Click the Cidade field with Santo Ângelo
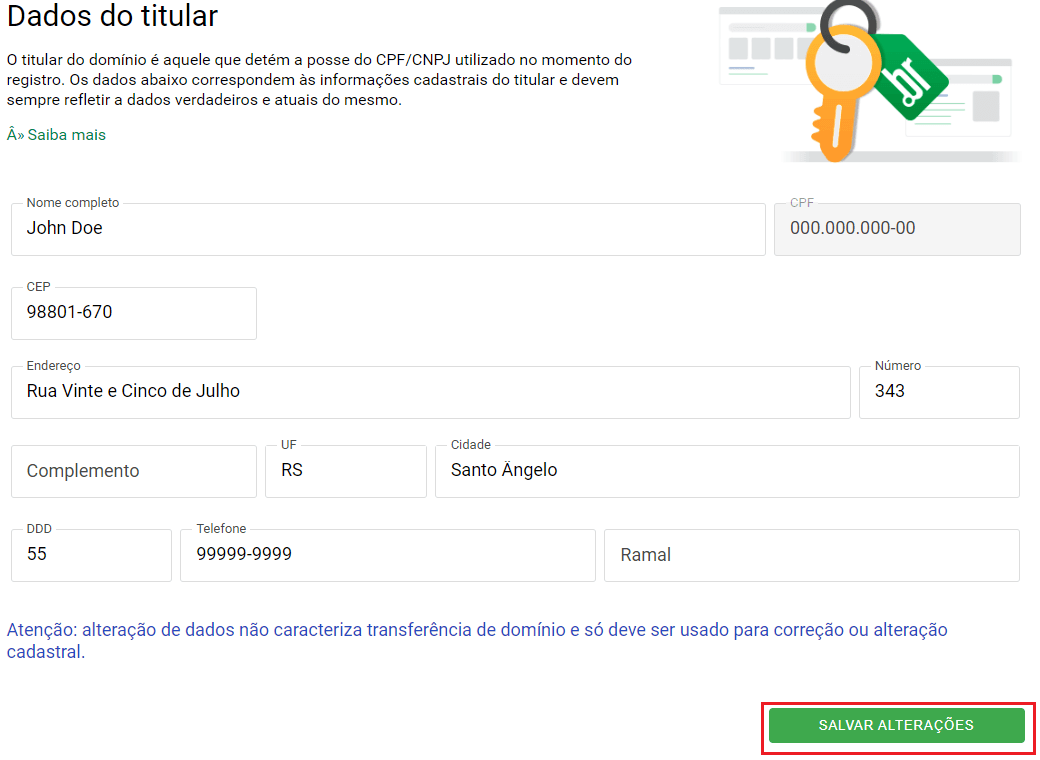Screen dimensions: 1040x760 coord(727,471)
